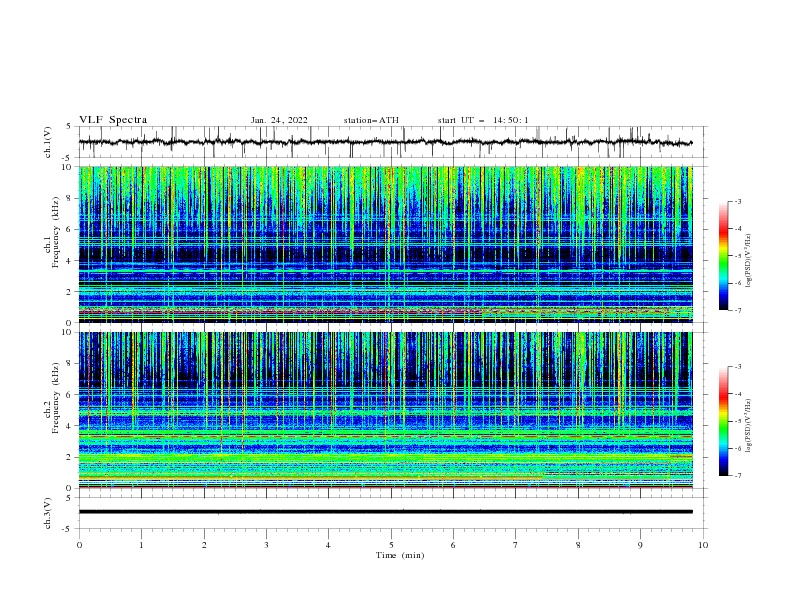792x612 pixels.
Task: Click the ch.1 frequency tick "6"
Action: pos(70,229)
